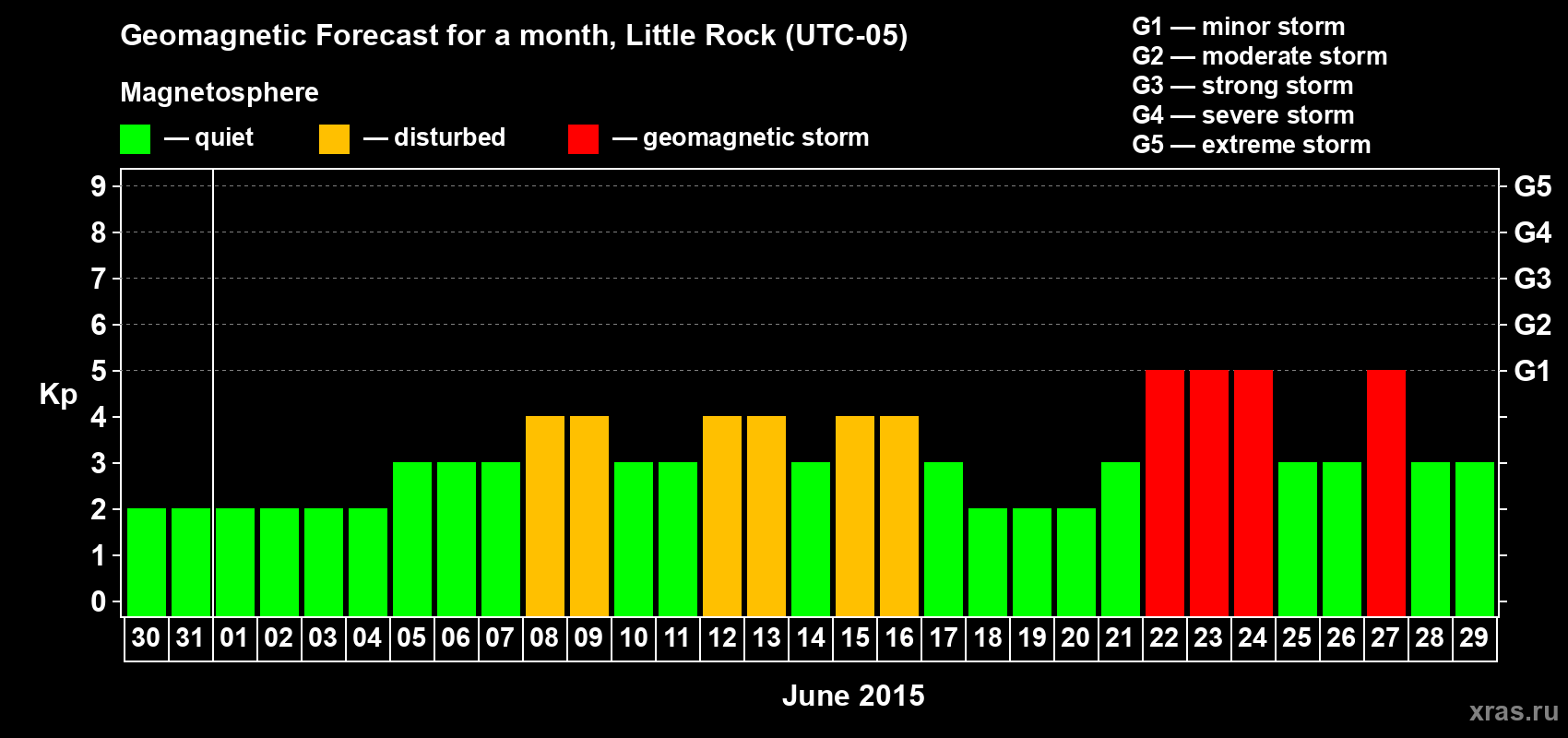Select the orange bar for day 09
The height and width of the screenshot is (738, 1568).
(x=589, y=516)
